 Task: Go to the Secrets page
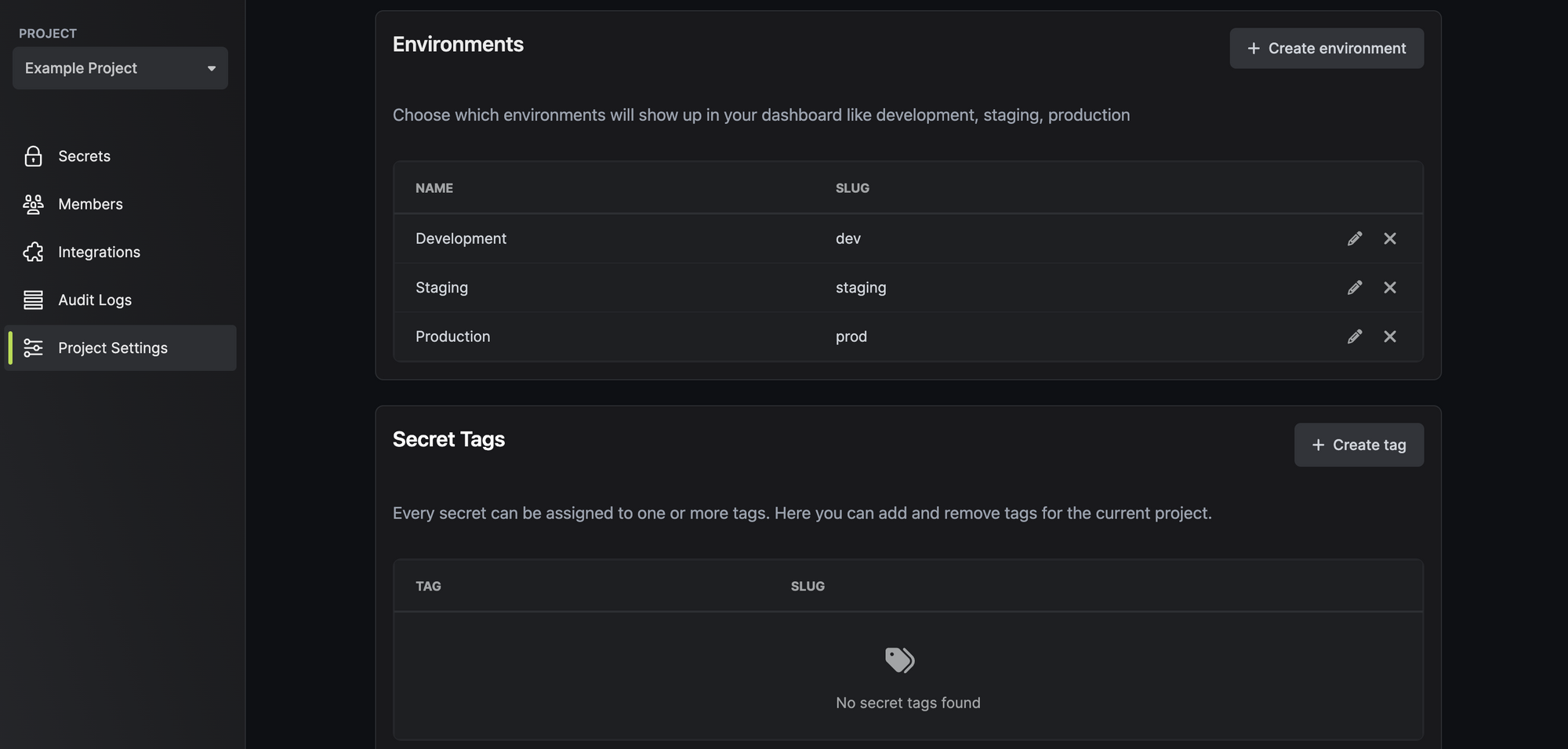[x=84, y=156]
